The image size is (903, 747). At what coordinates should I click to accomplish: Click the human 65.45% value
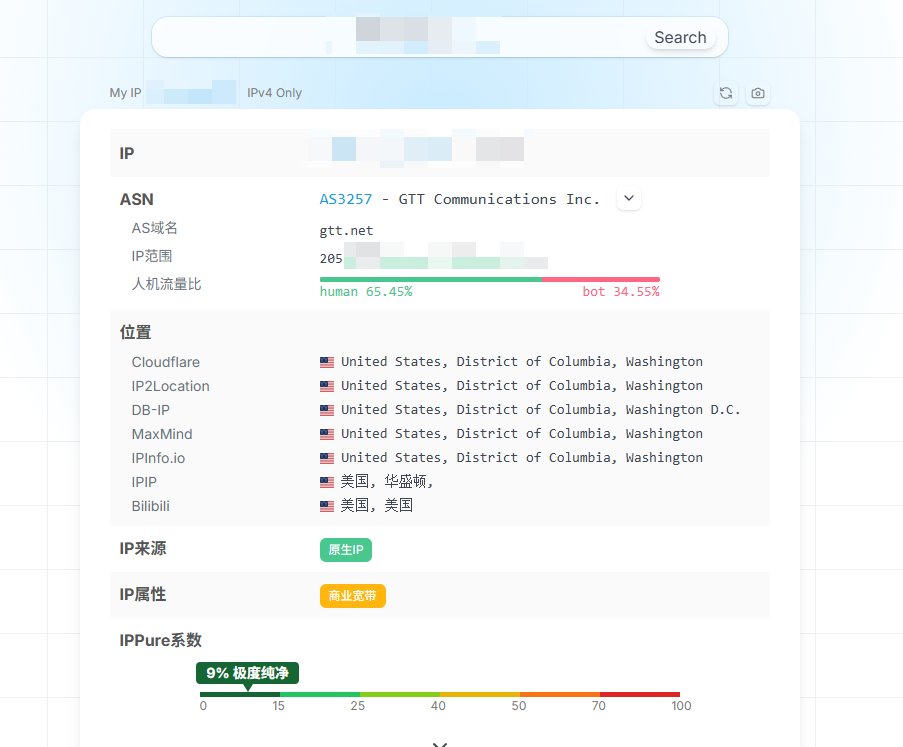[366, 291]
